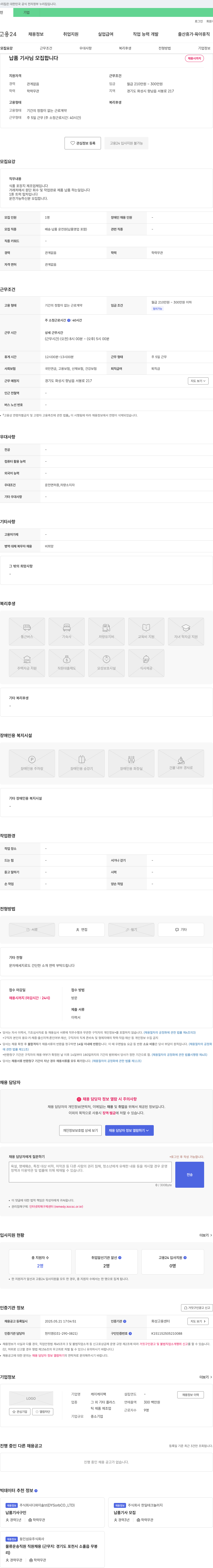Click the 장애인용 주차장 icon
The image size is (213, 1568).
(32, 763)
